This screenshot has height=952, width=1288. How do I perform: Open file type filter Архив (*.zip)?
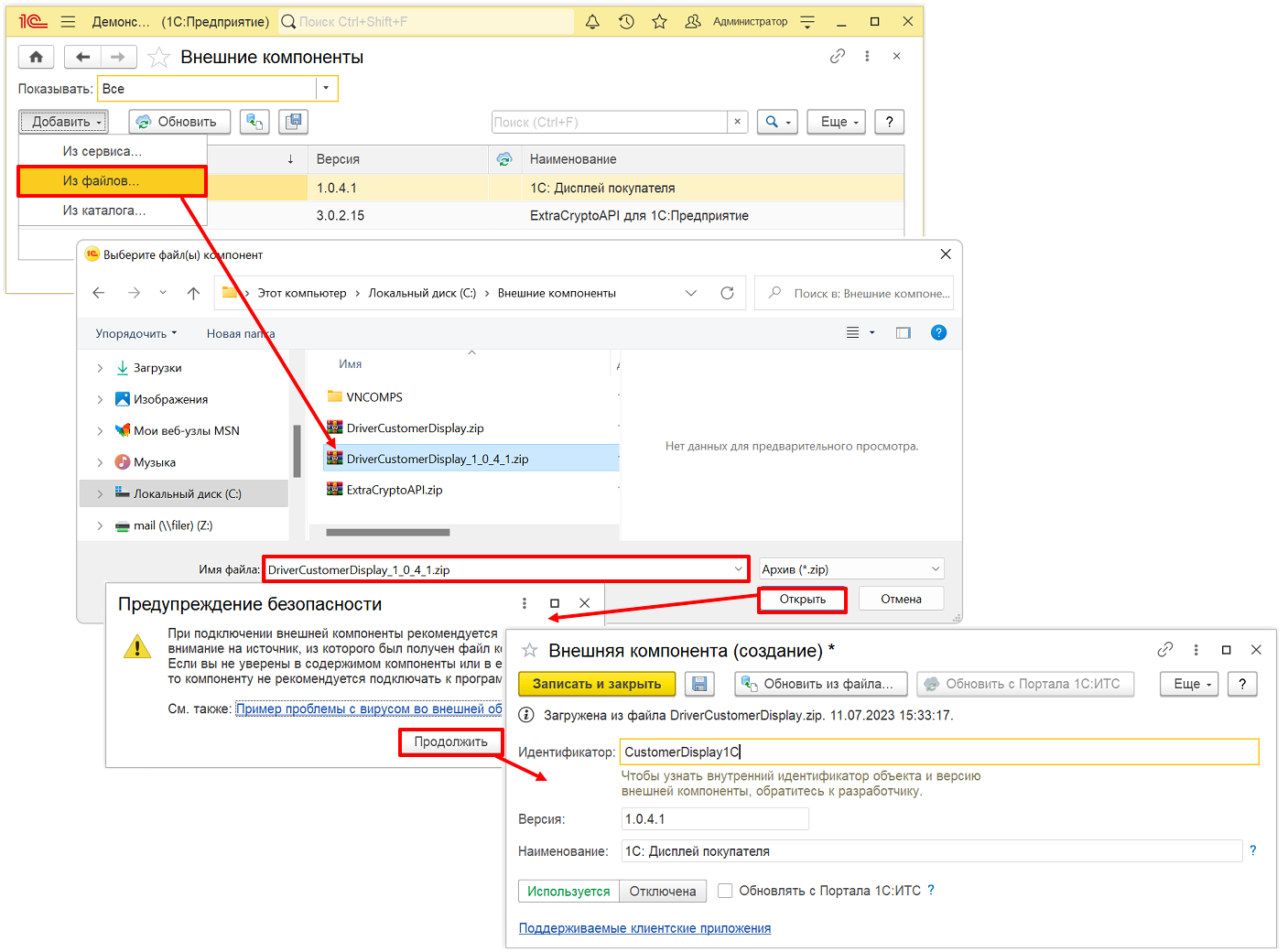(x=851, y=569)
